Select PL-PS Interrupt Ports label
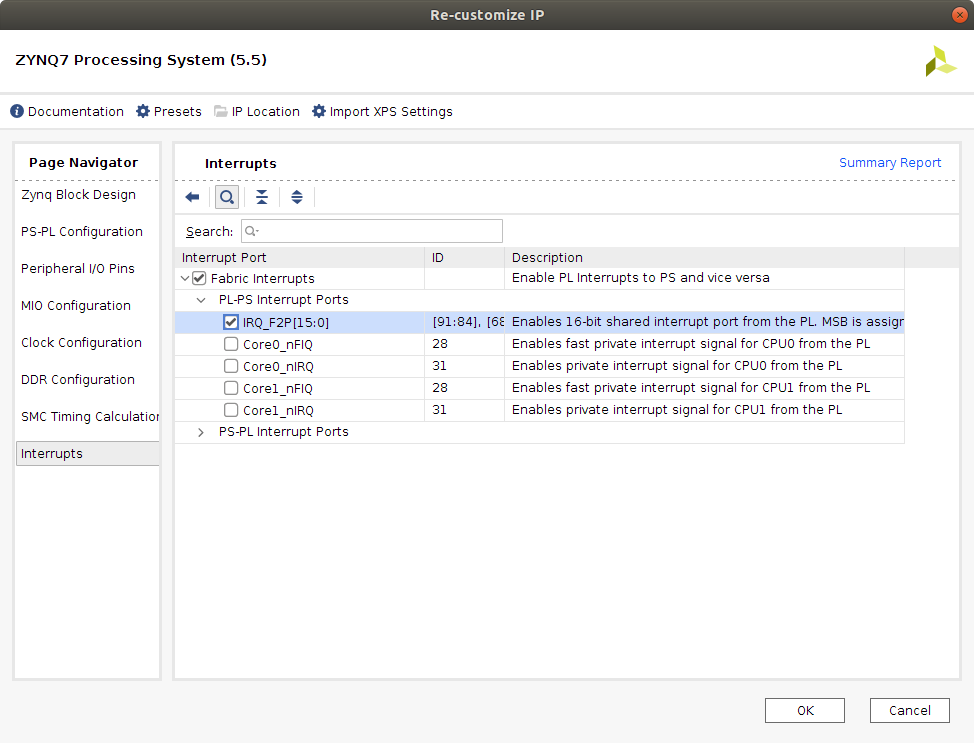 284,300
